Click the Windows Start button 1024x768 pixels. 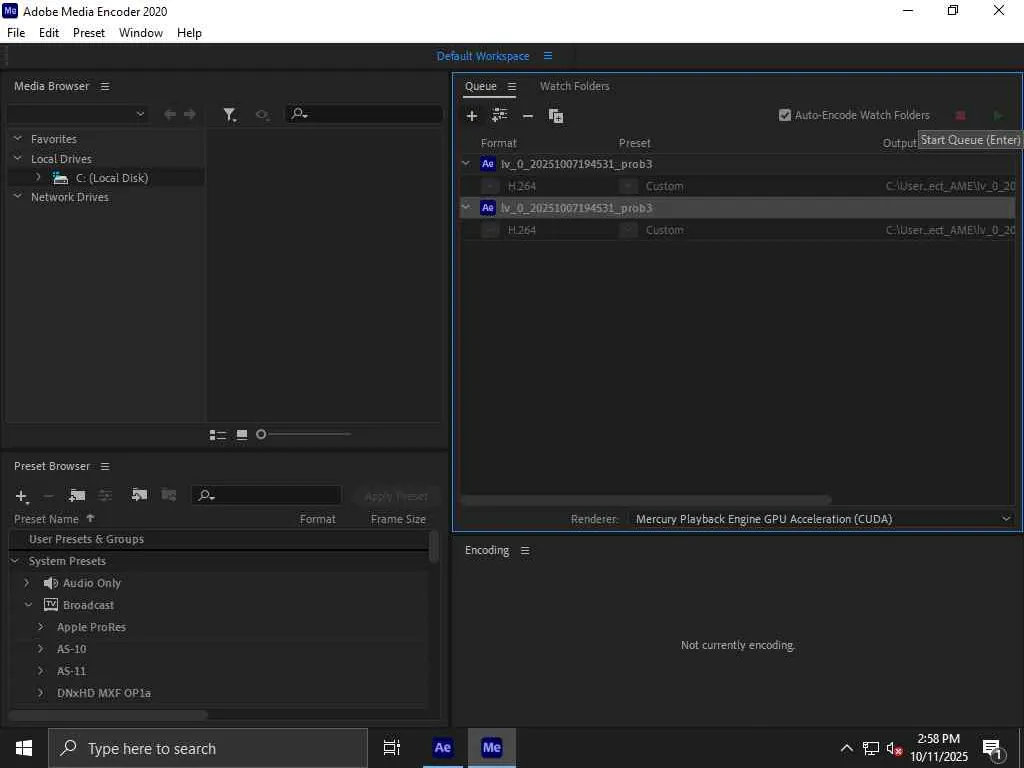coord(24,748)
